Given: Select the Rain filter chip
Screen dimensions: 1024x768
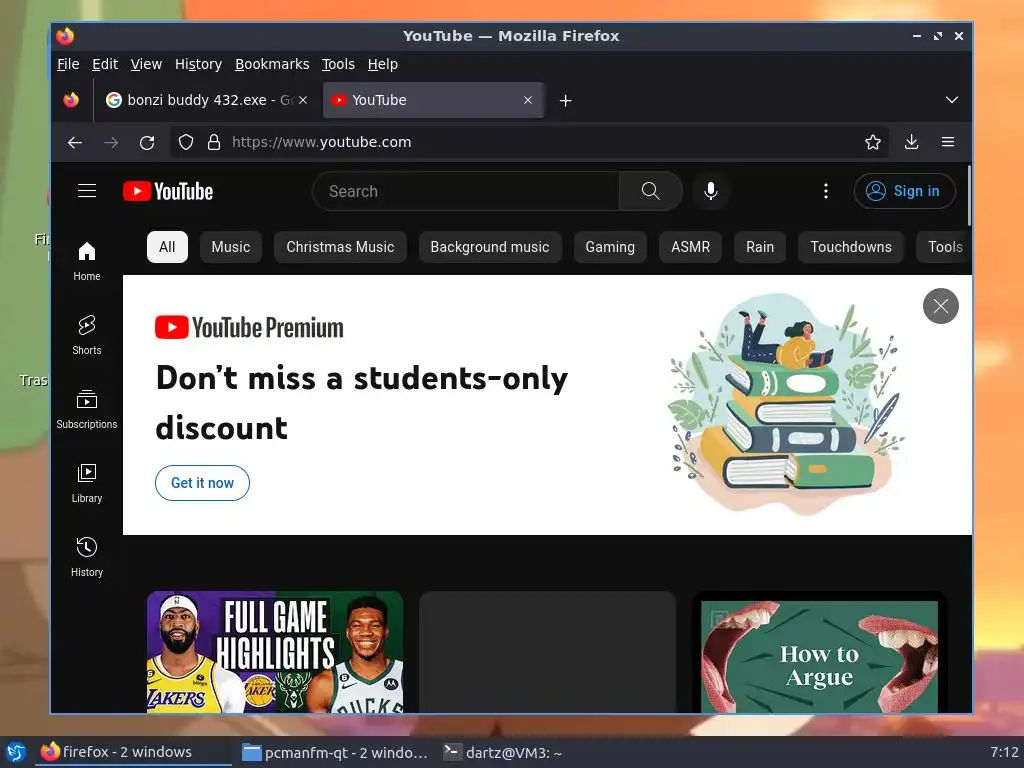Looking at the screenshot, I should 760,247.
